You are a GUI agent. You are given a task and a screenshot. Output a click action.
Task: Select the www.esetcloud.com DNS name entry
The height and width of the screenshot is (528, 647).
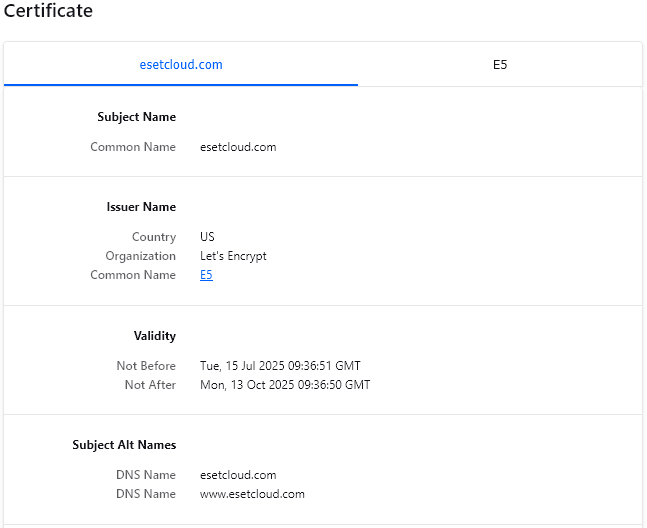(x=252, y=494)
